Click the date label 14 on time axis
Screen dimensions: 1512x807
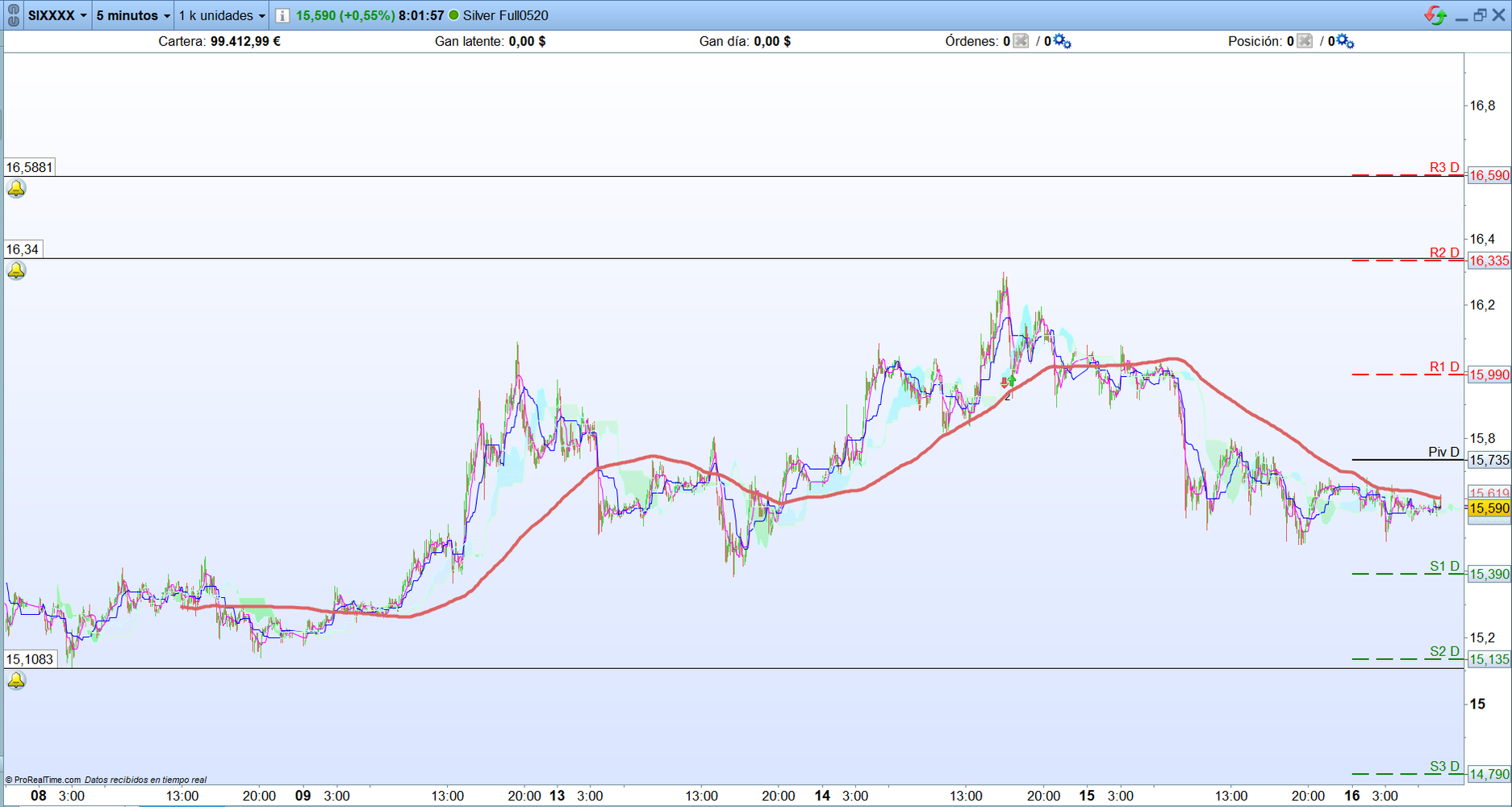click(x=821, y=796)
